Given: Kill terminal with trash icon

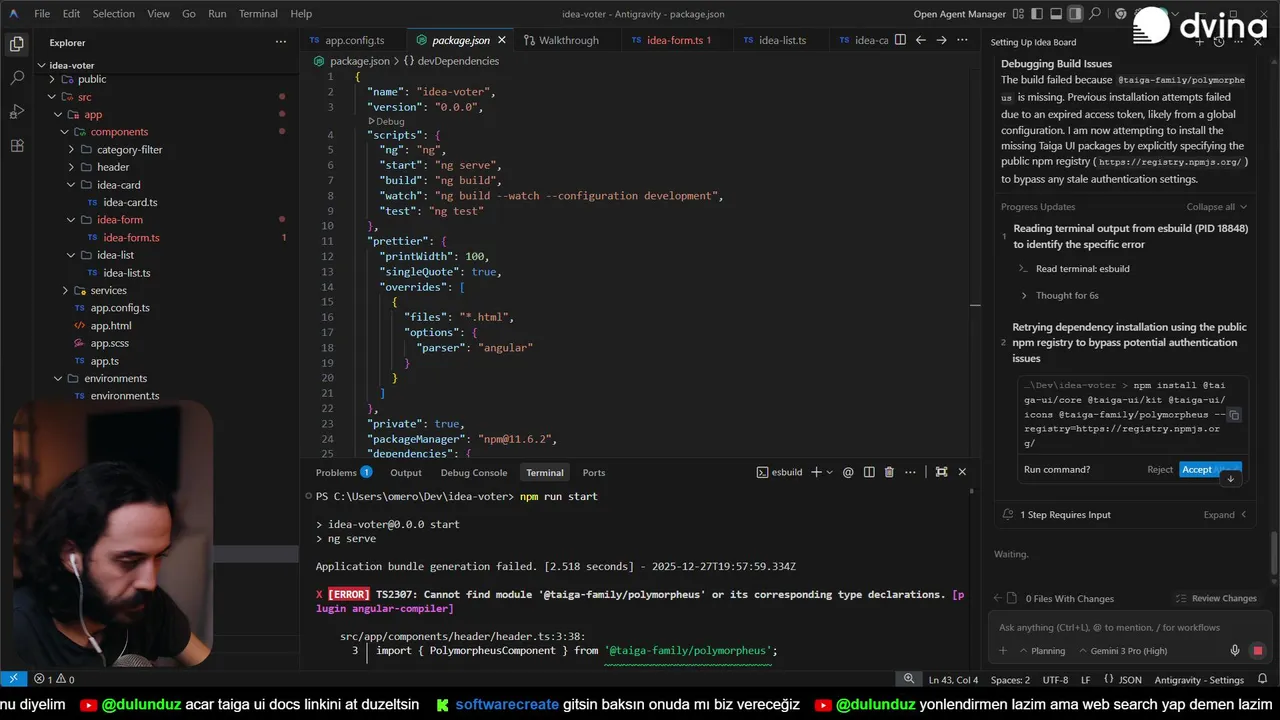Looking at the screenshot, I should click(x=889, y=472).
